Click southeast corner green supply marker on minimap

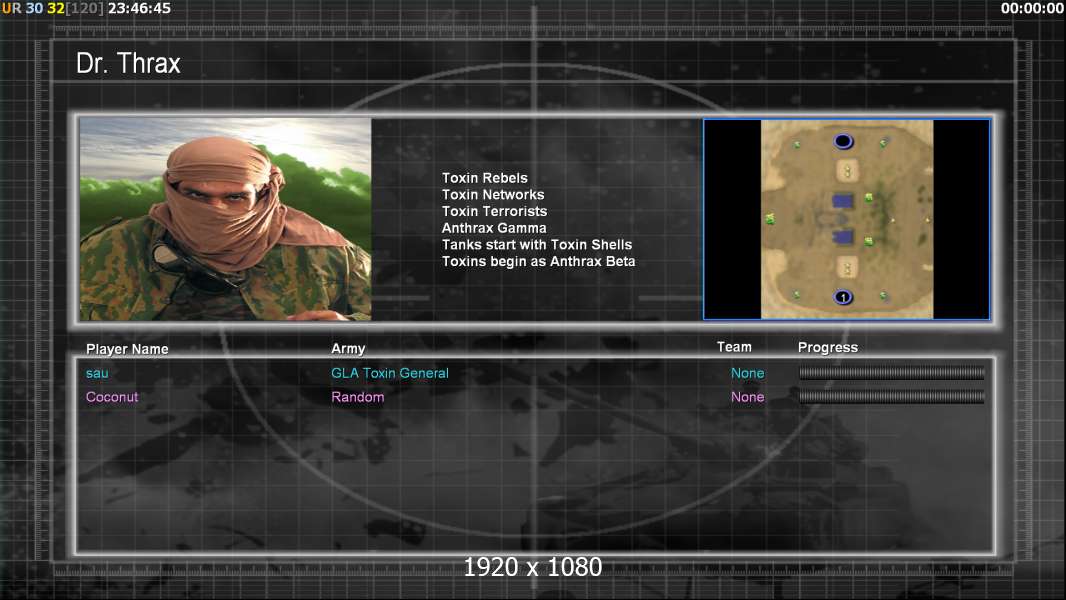tap(883, 296)
